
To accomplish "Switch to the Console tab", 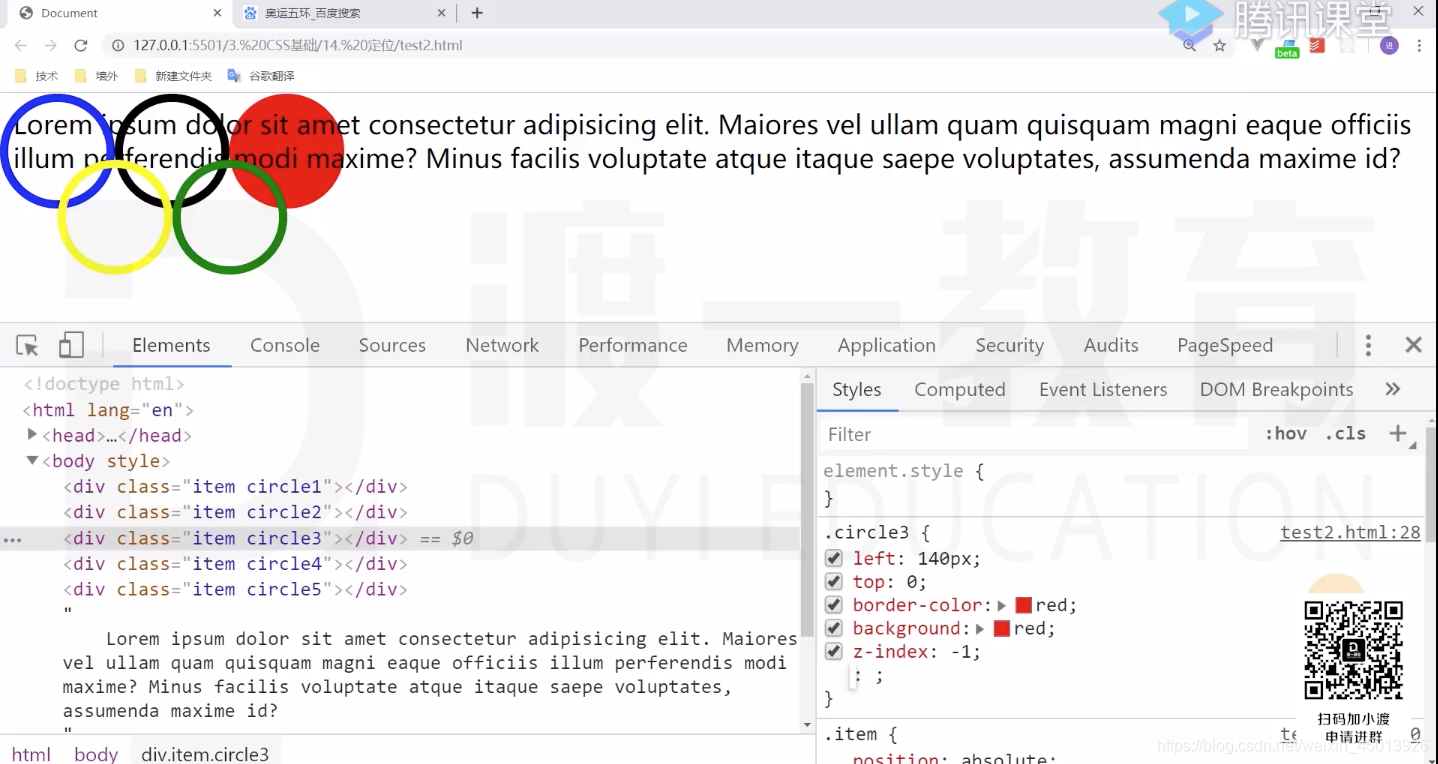I will point(285,346).
